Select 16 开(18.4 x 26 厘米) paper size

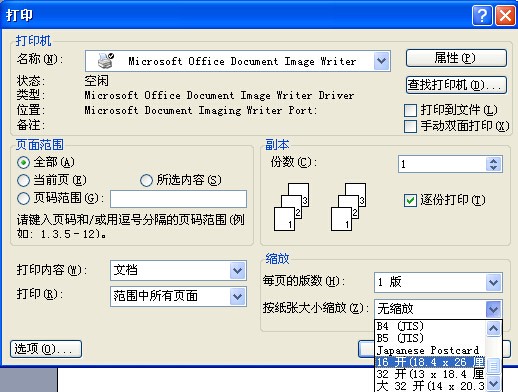pyautogui.click(x=430, y=362)
